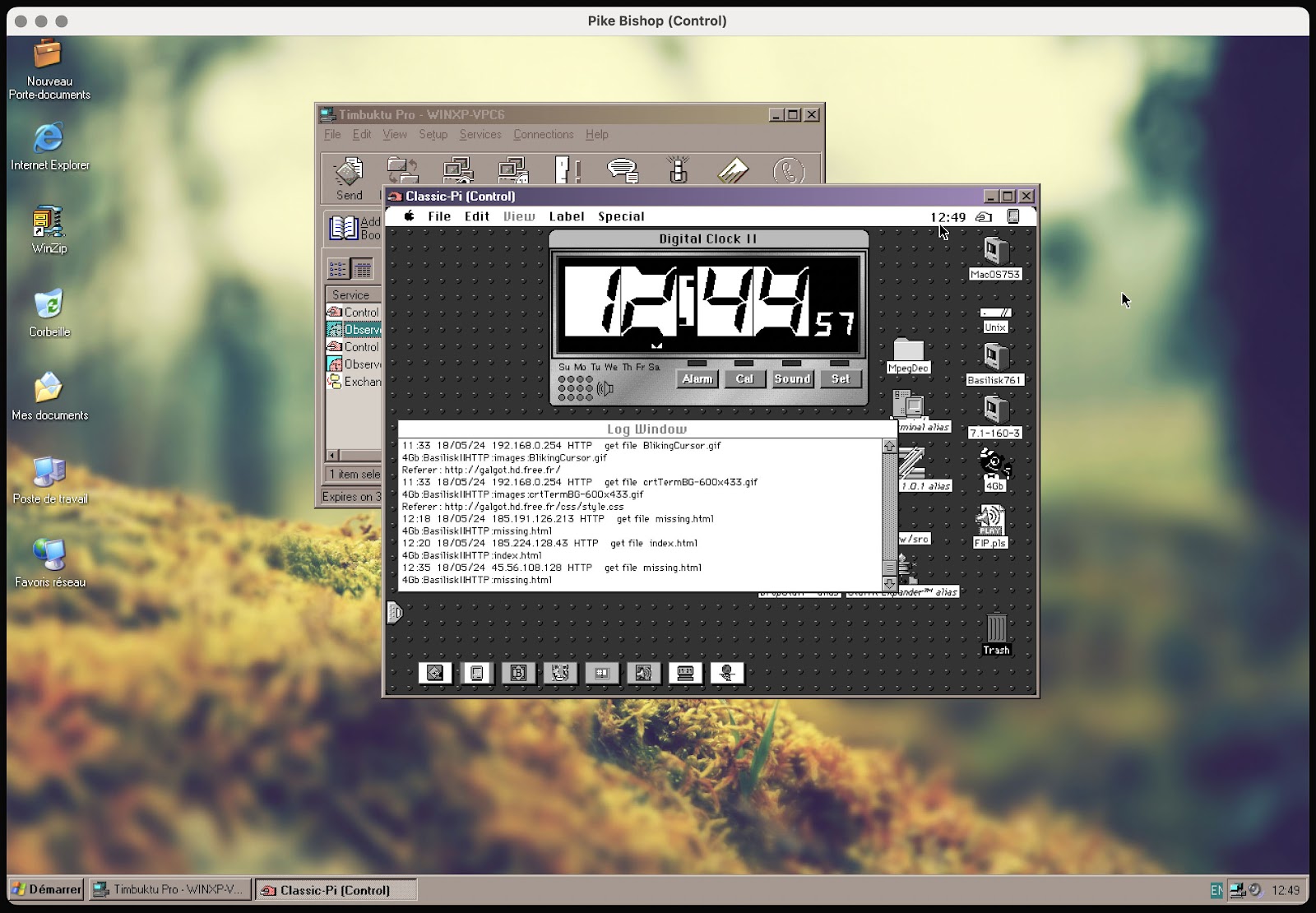This screenshot has height=913, width=1316.
Task: Select the highlighted Observe service row
Action: point(354,329)
